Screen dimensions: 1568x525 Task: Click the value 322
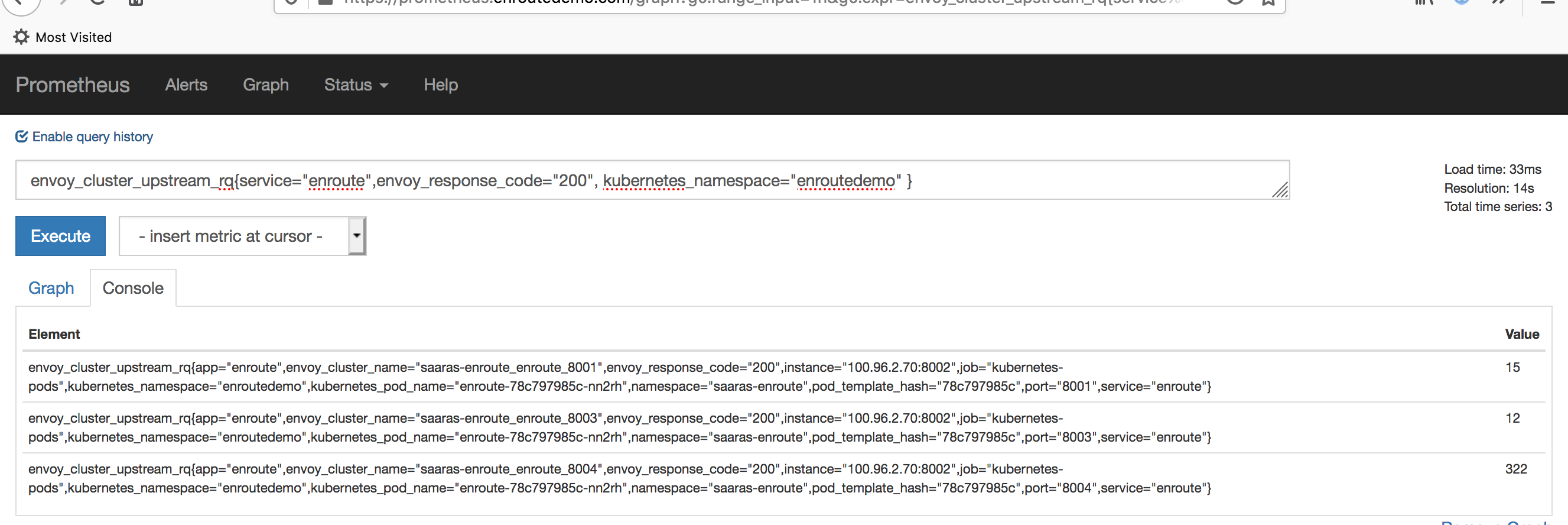pyautogui.click(x=1516, y=469)
